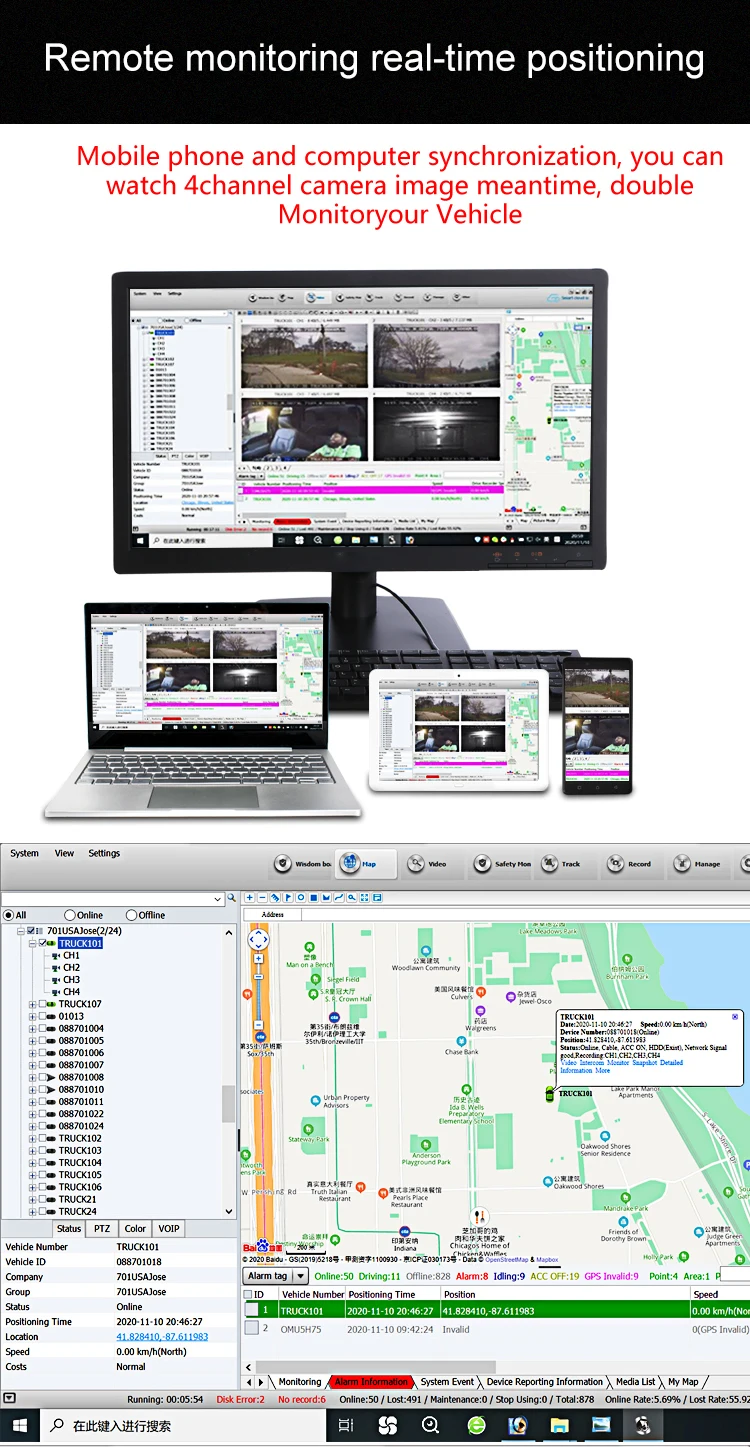Click the Alarm tag button
Screen dimensions: 750x1447
267,1276
